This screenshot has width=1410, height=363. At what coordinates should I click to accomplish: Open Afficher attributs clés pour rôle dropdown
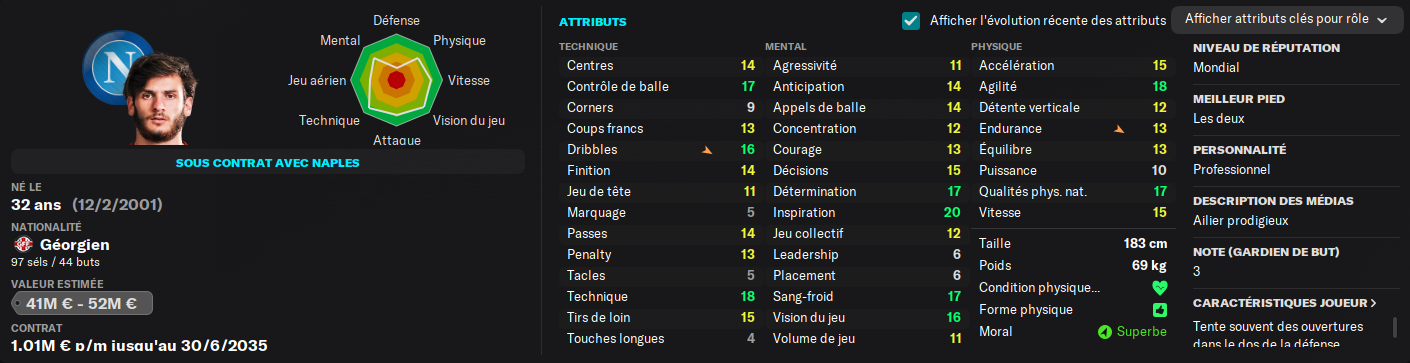coord(1284,20)
